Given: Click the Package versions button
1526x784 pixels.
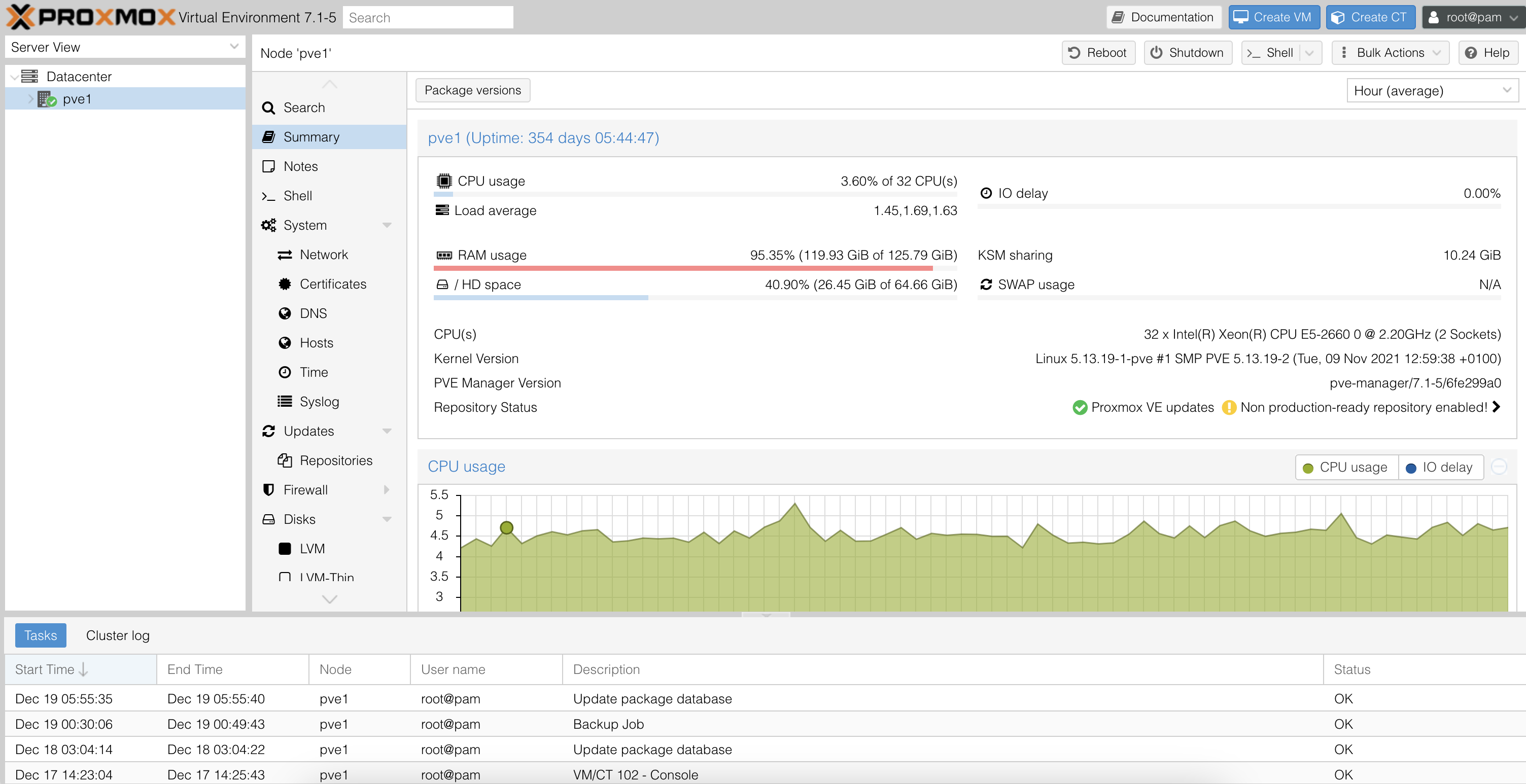Looking at the screenshot, I should pyautogui.click(x=472, y=90).
